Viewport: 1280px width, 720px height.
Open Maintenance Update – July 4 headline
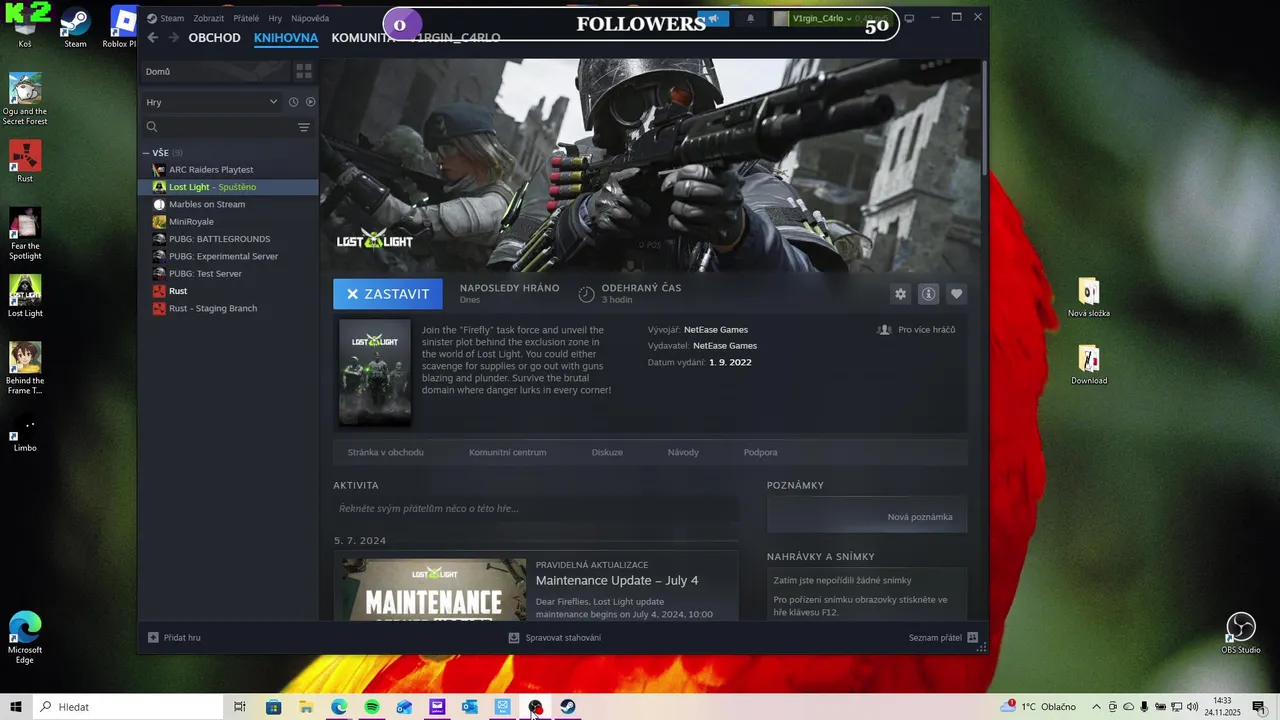tap(617, 580)
